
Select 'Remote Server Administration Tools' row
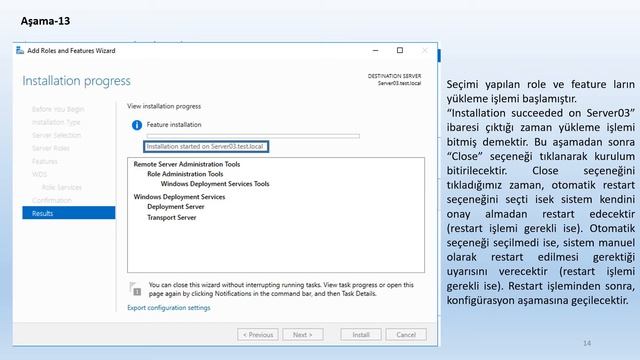187,164
